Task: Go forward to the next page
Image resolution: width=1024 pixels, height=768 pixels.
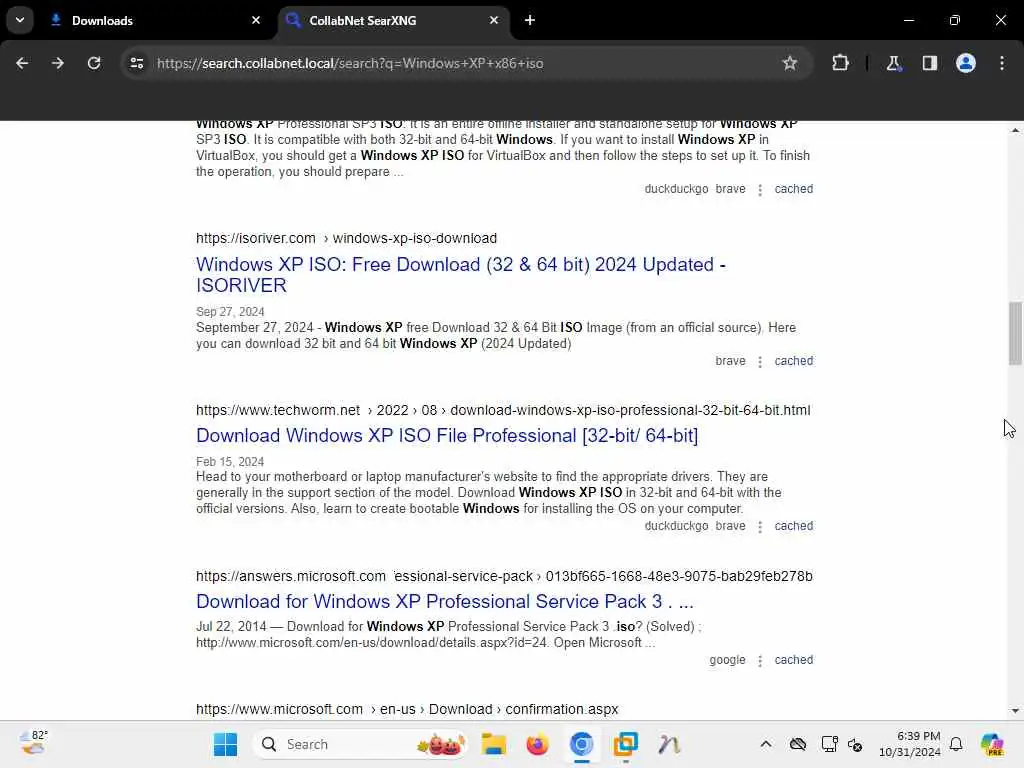Action: (x=57, y=63)
